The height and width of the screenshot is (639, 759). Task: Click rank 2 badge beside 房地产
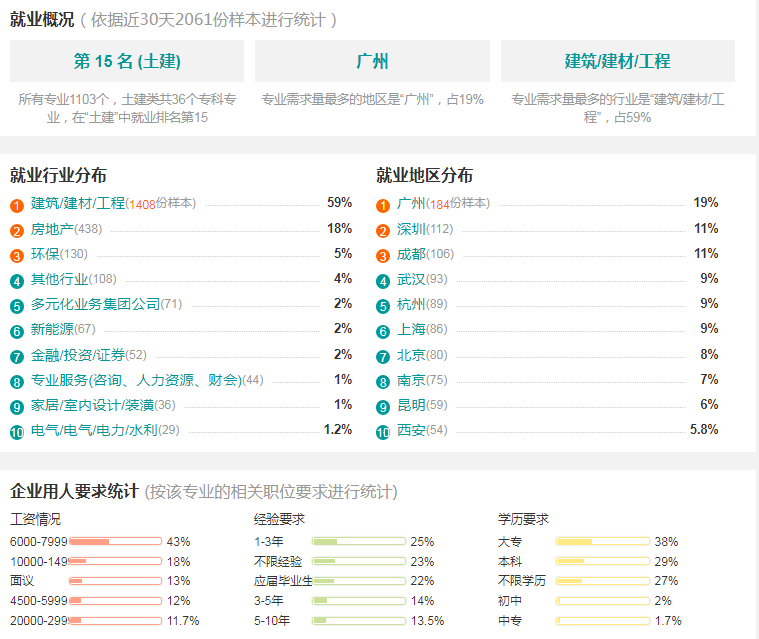coord(17,231)
